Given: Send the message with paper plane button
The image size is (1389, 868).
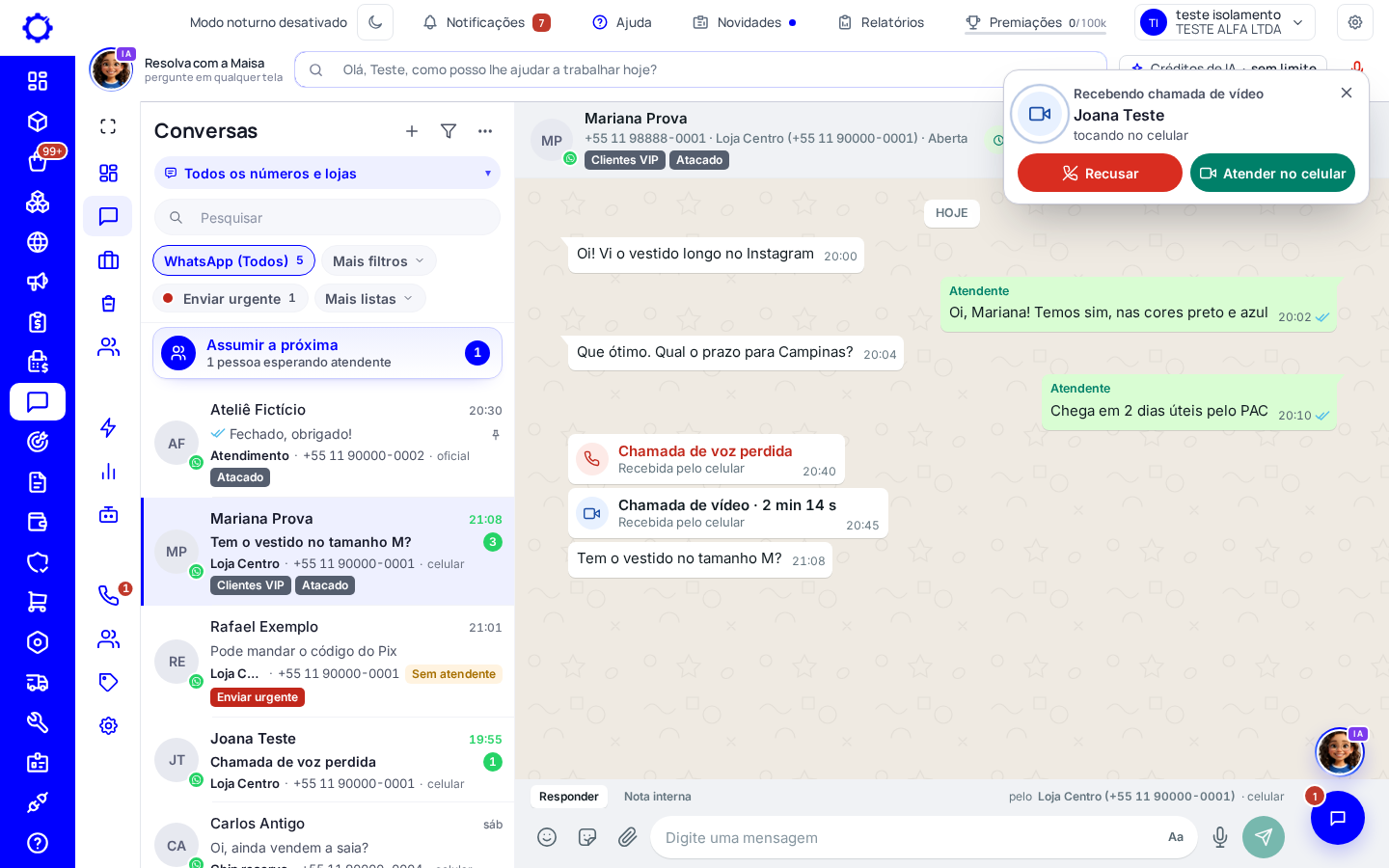Looking at the screenshot, I should pyautogui.click(x=1264, y=837).
